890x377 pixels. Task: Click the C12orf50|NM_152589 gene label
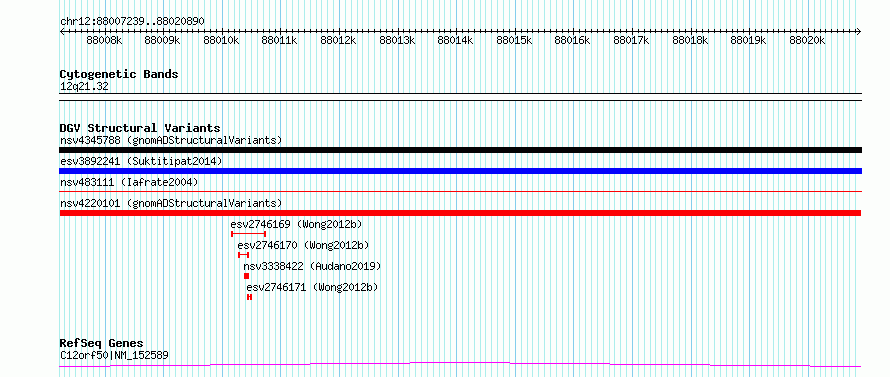coord(114,355)
